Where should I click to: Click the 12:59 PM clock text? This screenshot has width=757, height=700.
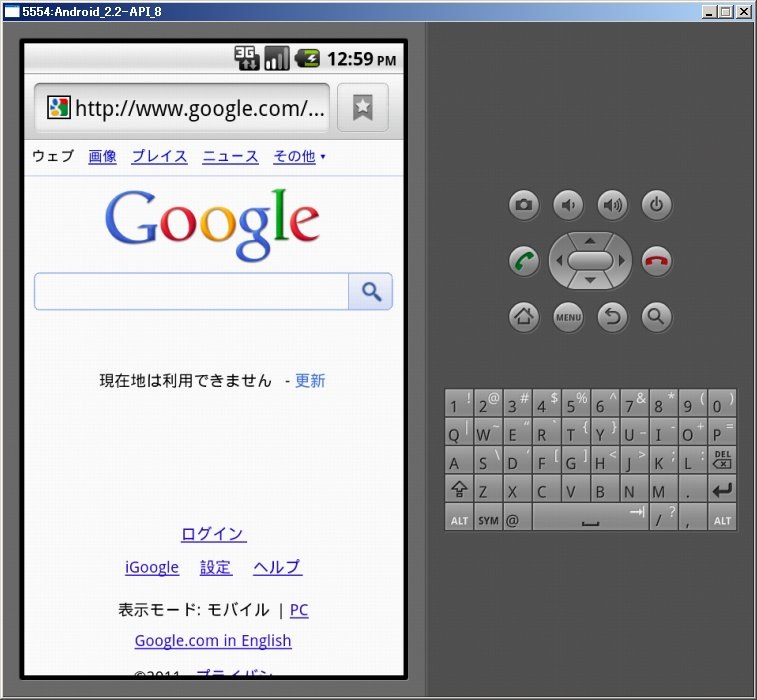[362, 59]
